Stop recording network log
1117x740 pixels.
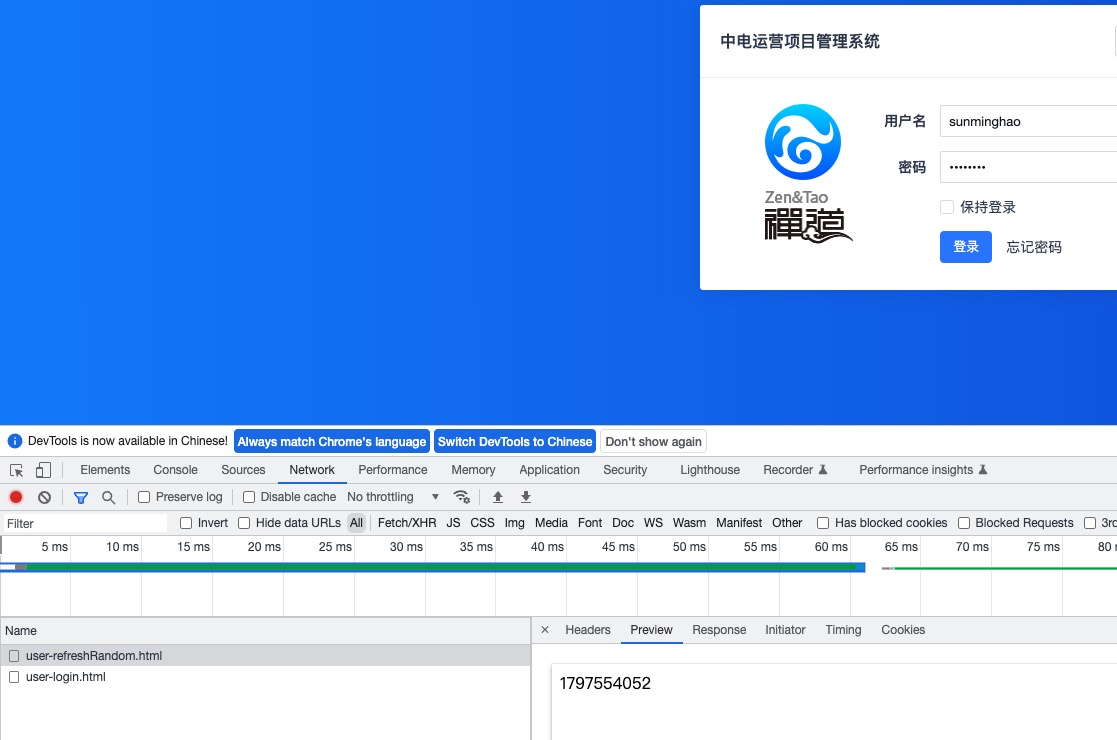pos(16,497)
